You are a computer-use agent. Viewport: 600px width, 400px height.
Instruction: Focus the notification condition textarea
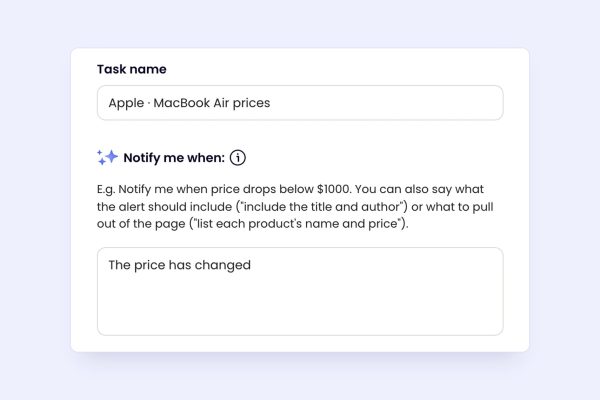300,291
